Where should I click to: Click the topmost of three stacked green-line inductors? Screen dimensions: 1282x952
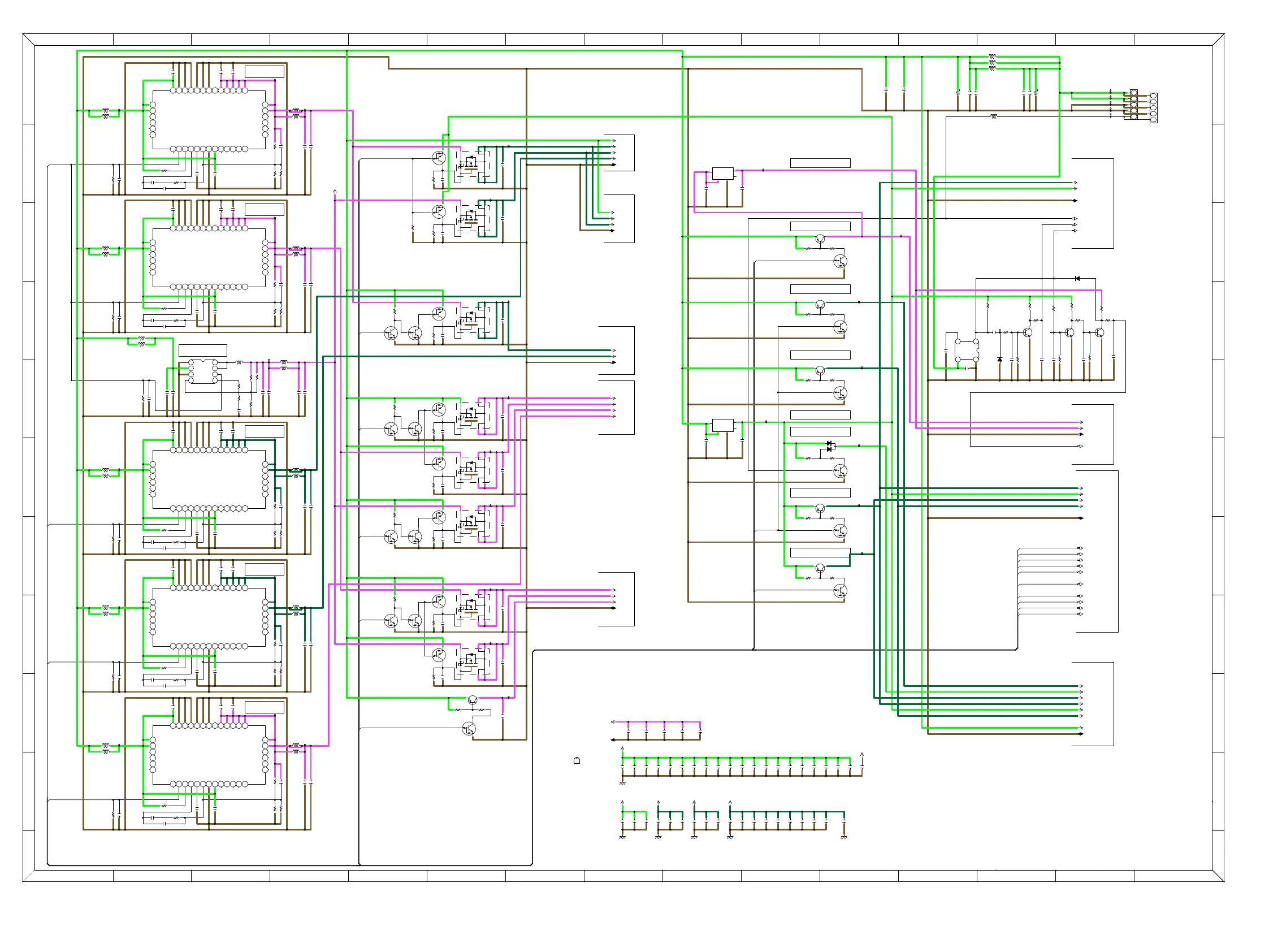(992, 57)
